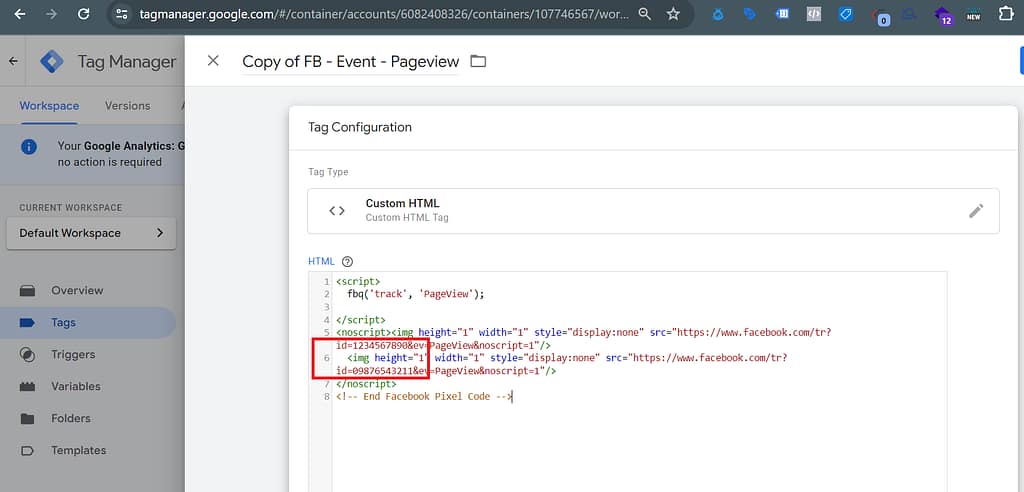Switch to the Versions tab
The height and width of the screenshot is (492, 1024).
pos(127,106)
